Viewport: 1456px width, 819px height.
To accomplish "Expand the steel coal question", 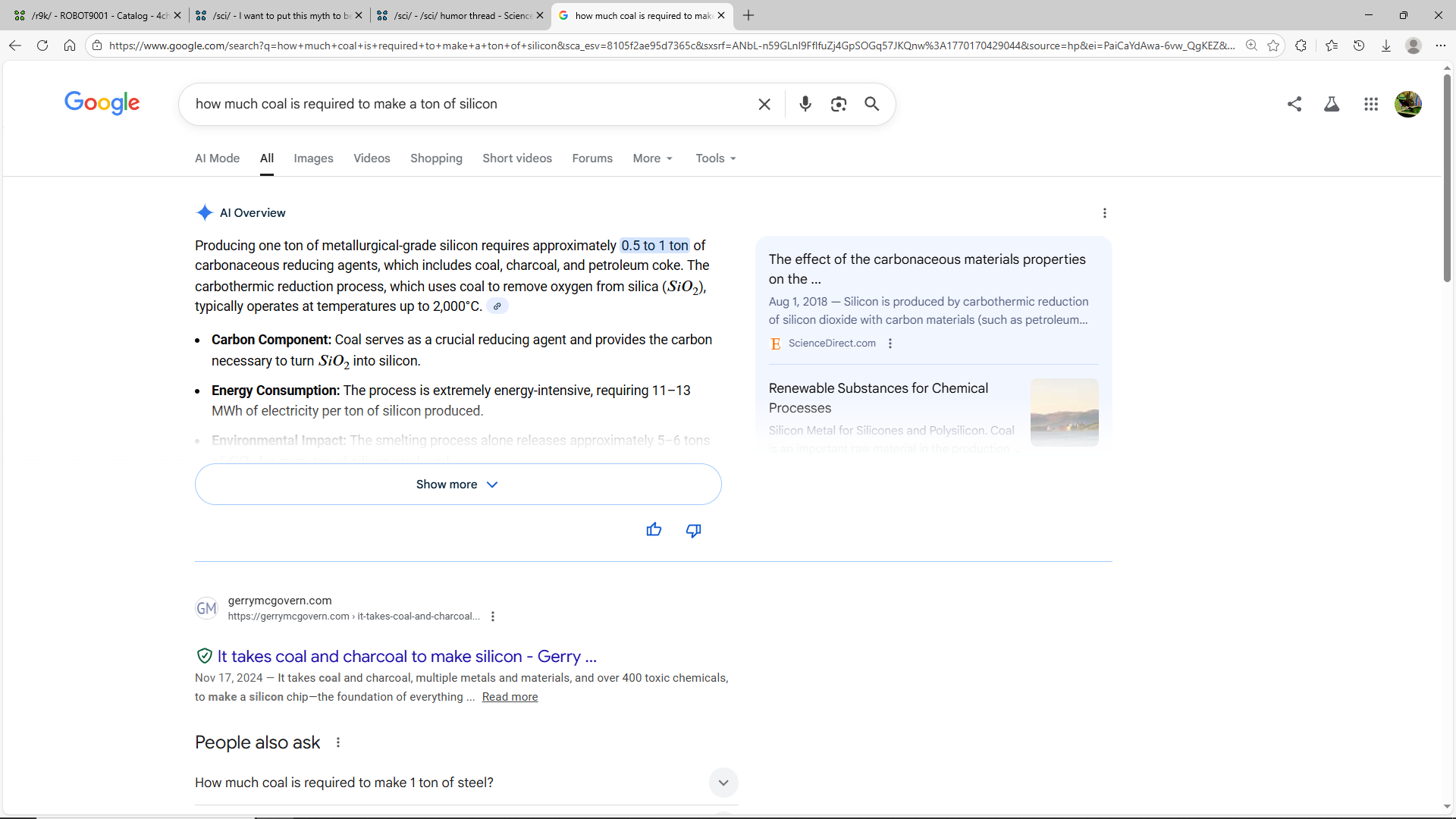I will coord(723,783).
